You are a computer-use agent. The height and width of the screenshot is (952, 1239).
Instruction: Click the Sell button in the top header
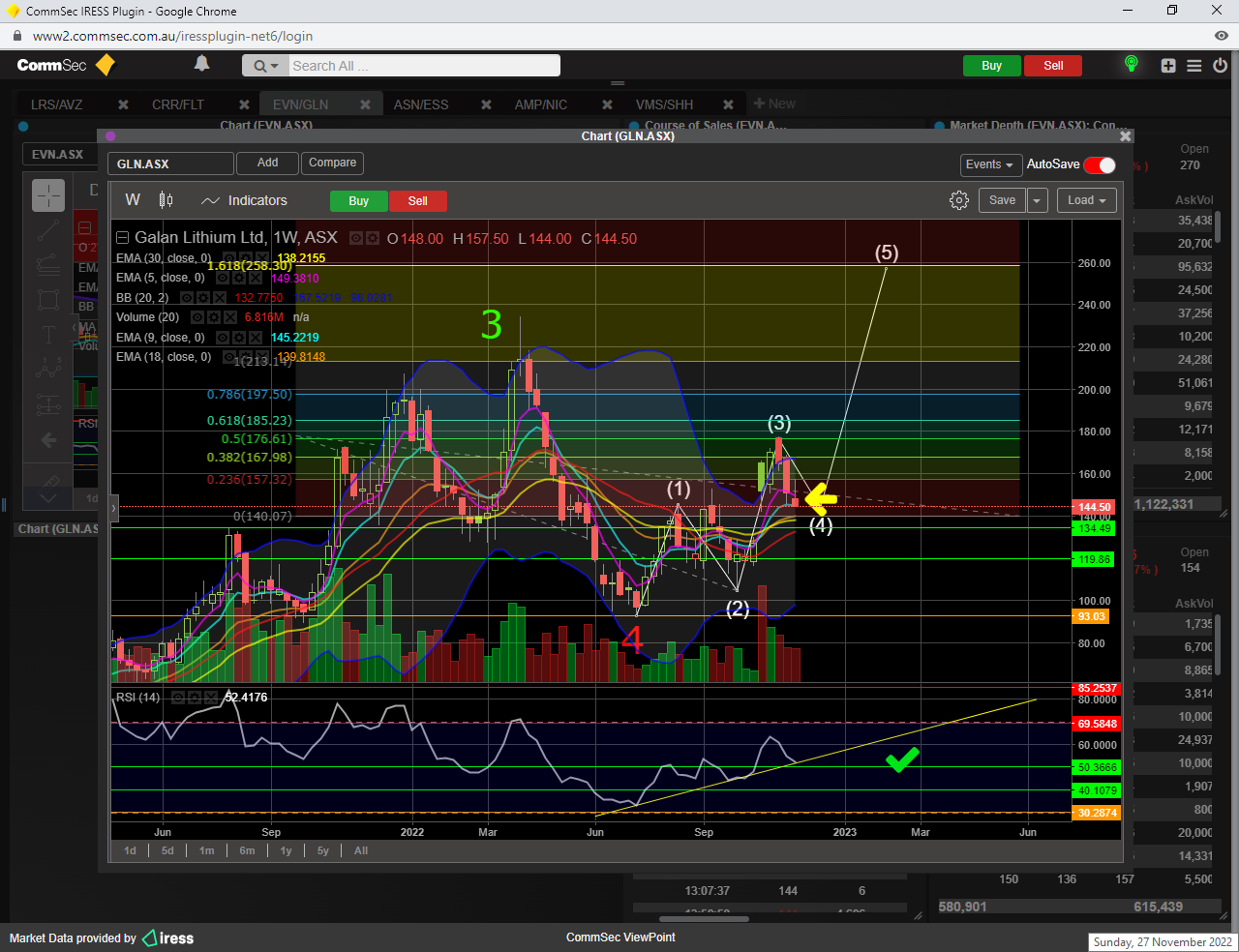(x=1053, y=66)
